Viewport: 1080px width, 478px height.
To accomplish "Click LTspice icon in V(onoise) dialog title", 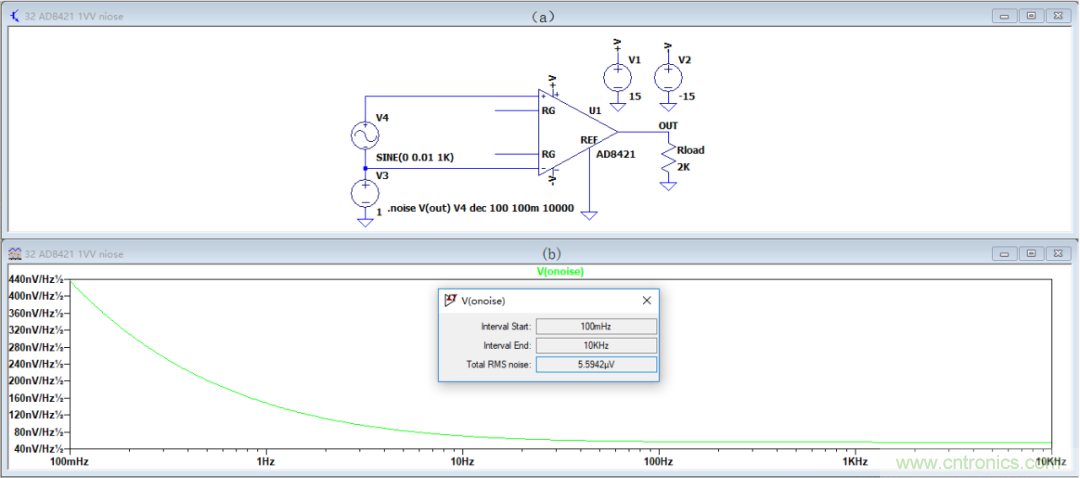I will [x=451, y=300].
